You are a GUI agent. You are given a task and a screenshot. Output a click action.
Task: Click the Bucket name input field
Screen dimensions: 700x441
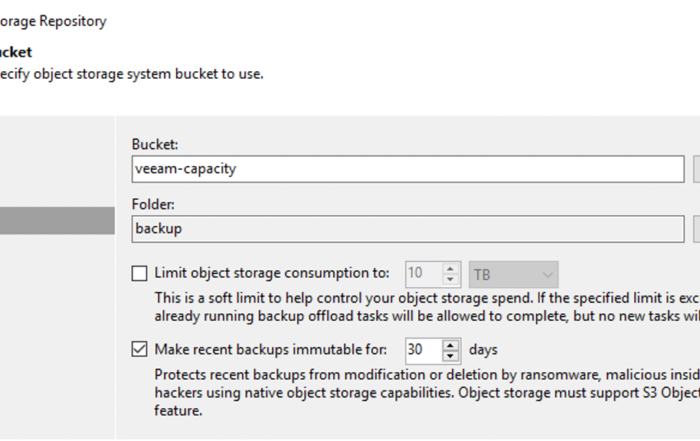point(407,169)
